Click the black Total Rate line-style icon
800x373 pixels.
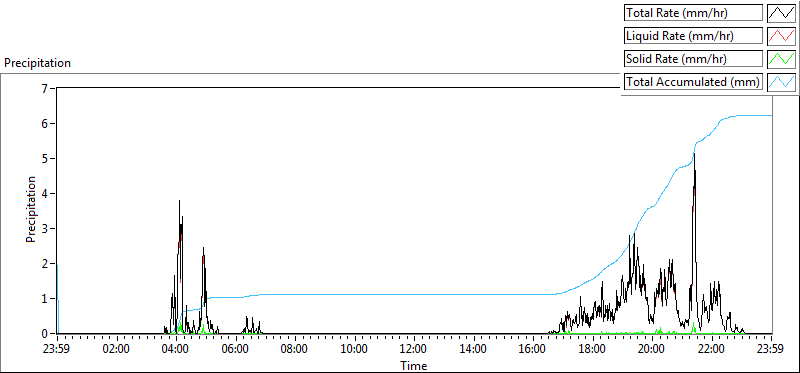[x=781, y=13]
